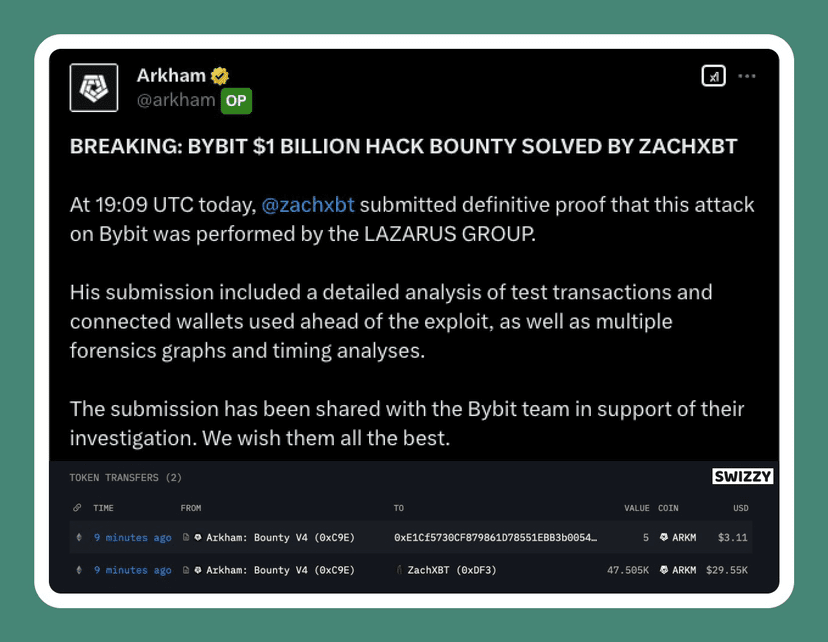
Task: Click the ZachXBT (0xDF3) recipient
Action: point(450,570)
